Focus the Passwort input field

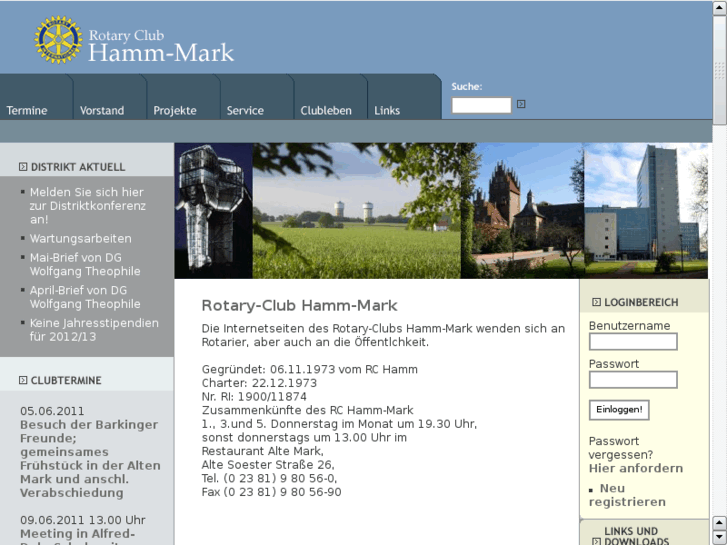point(633,380)
